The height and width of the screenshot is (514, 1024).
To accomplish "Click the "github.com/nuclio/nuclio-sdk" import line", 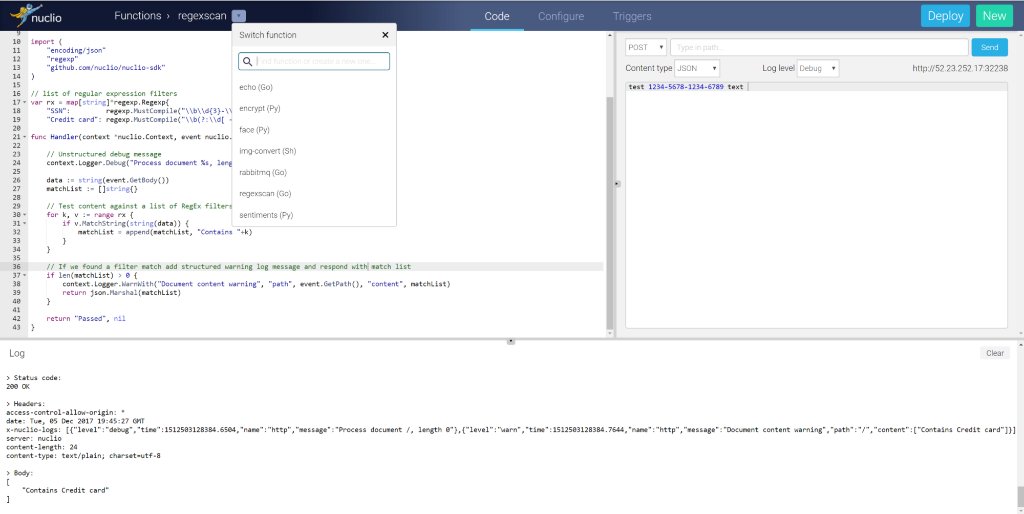I will tap(106, 67).
